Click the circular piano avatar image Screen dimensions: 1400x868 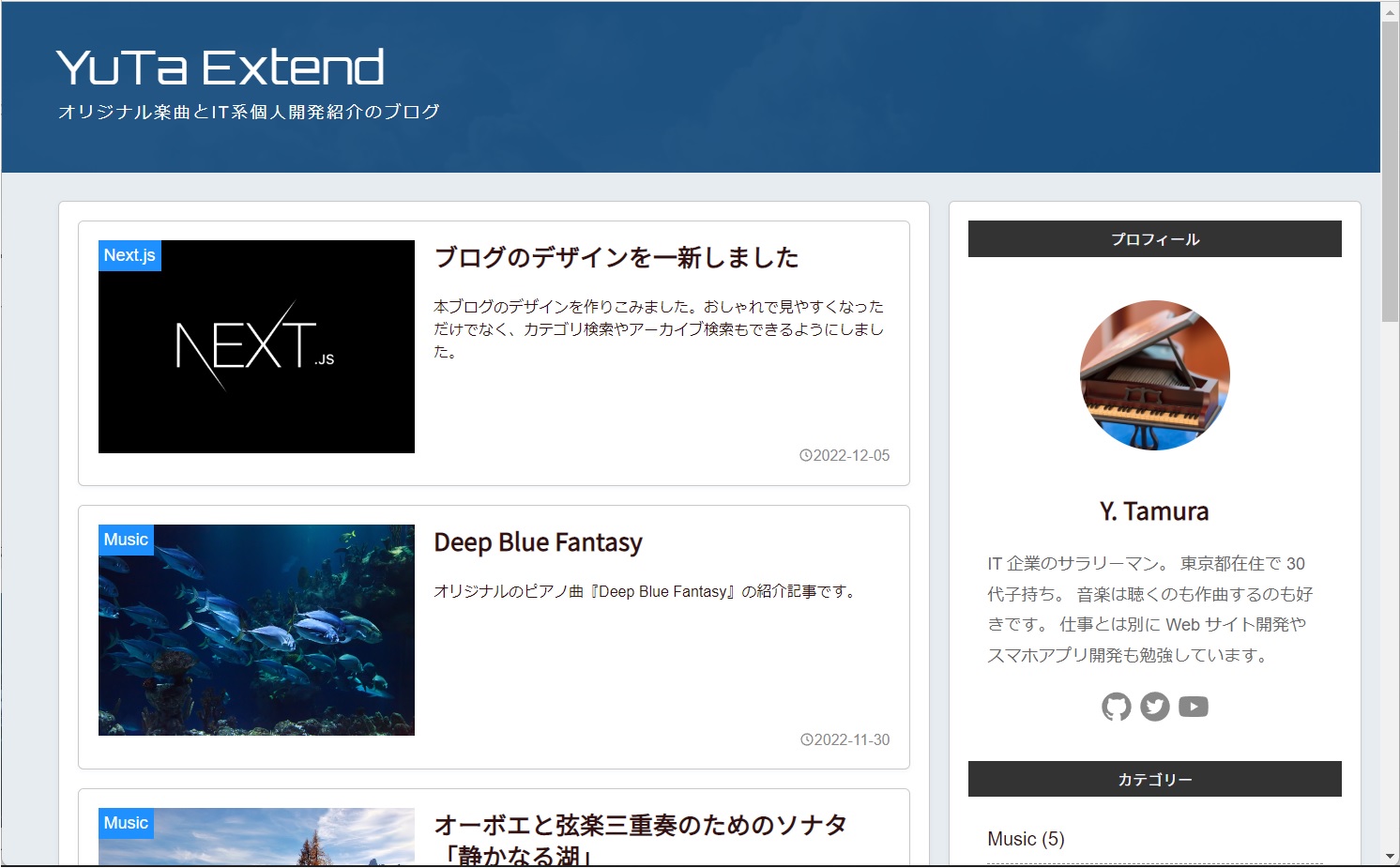1153,375
